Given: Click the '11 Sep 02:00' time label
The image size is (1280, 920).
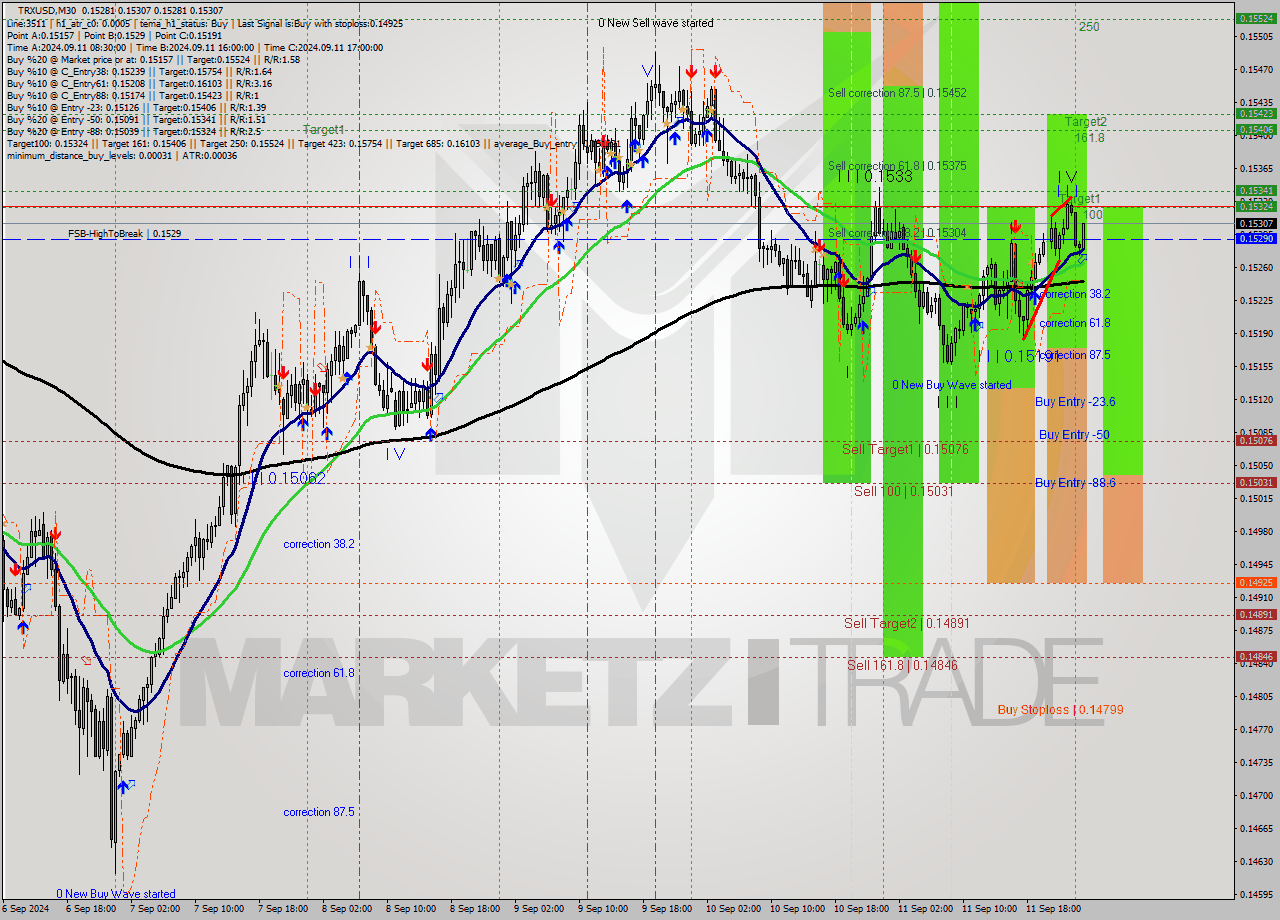Looking at the screenshot, I should [926, 909].
